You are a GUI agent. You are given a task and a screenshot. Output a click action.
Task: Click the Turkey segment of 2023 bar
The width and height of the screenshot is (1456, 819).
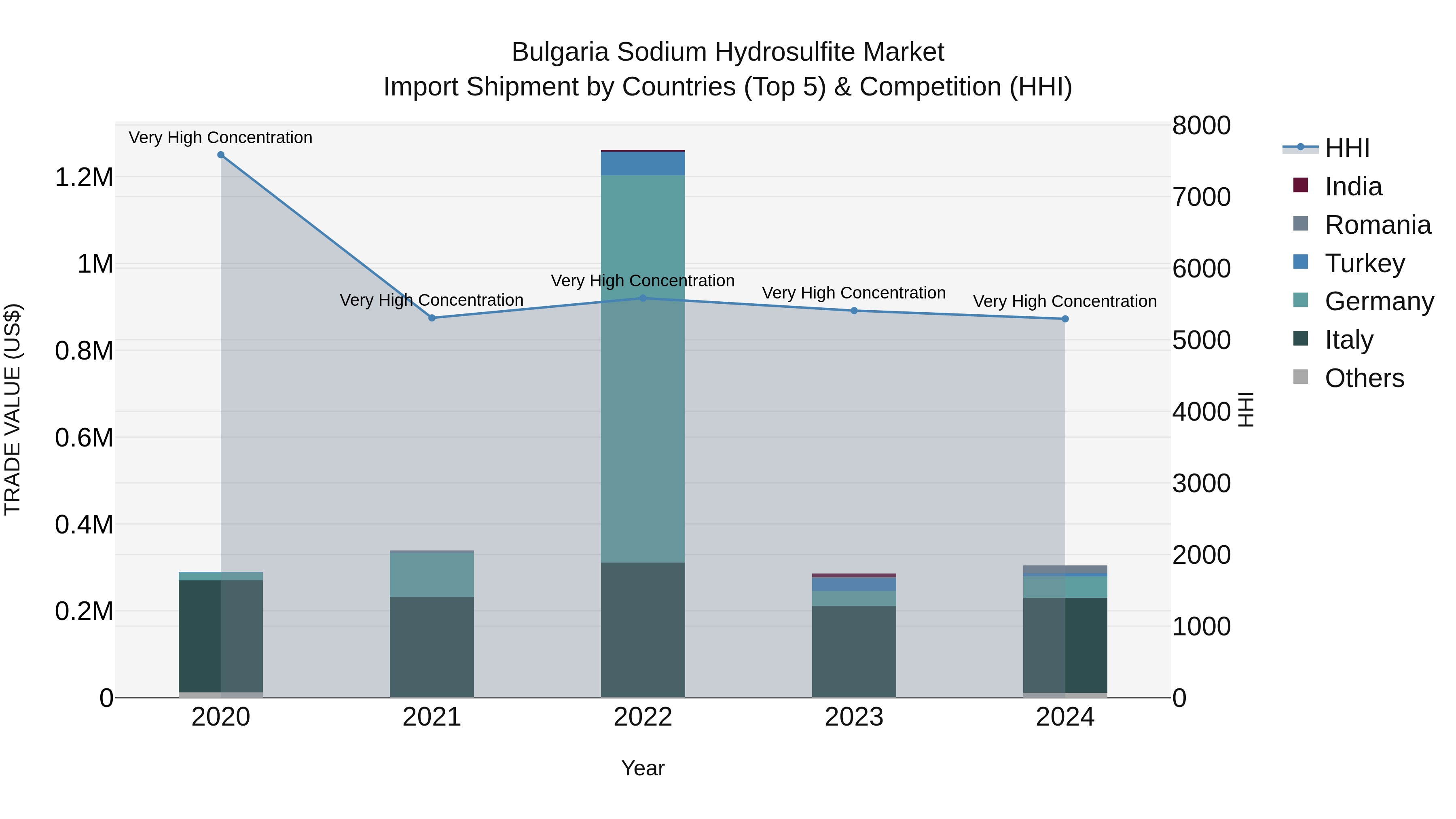coord(854,584)
